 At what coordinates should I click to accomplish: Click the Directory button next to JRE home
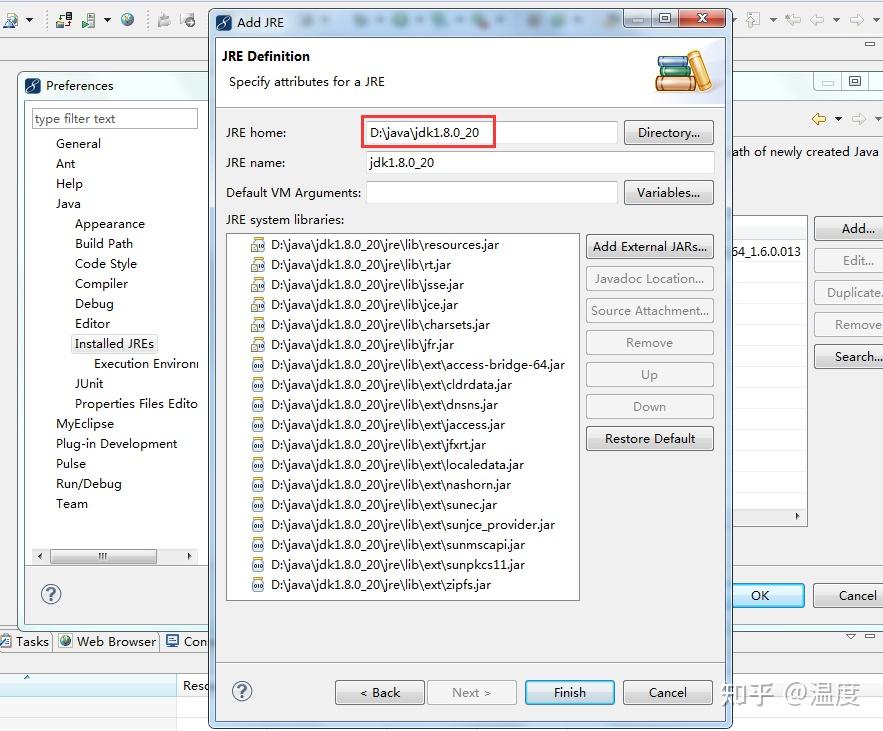[x=668, y=132]
